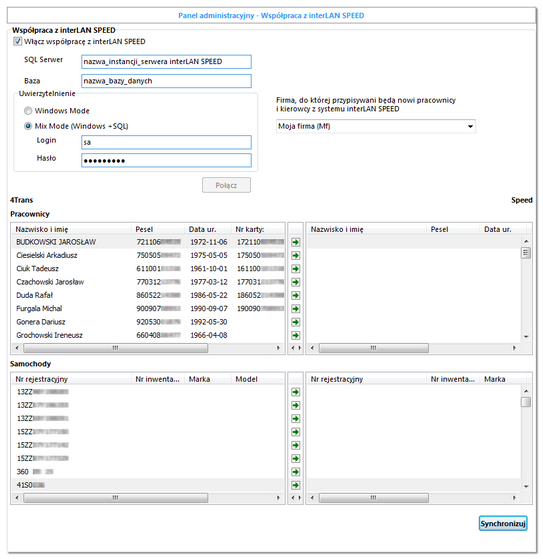Select employee row Duda Rafał

(x=148, y=295)
